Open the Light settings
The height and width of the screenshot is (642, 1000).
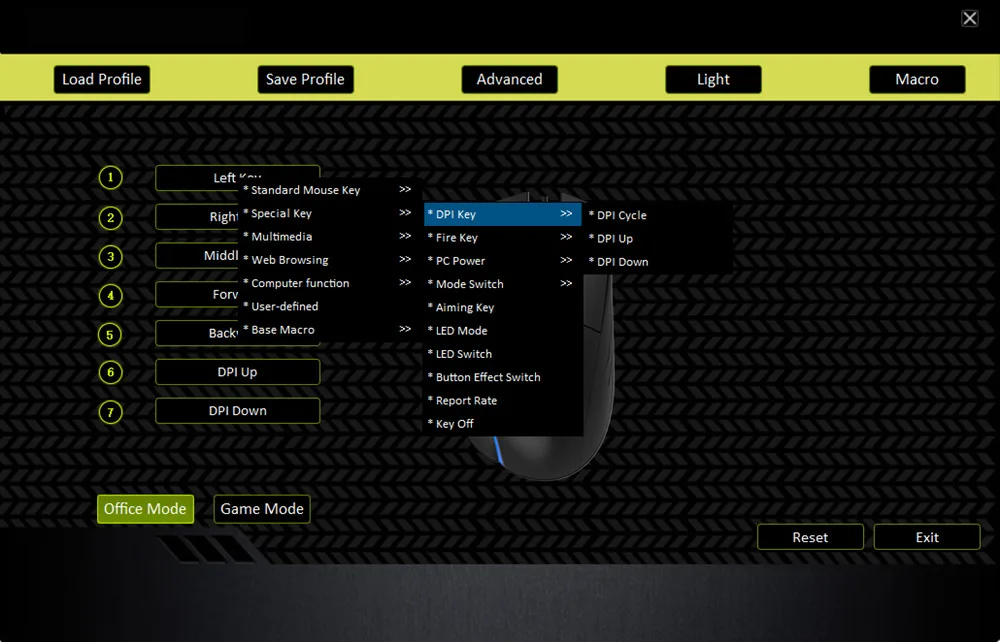pyautogui.click(x=713, y=79)
